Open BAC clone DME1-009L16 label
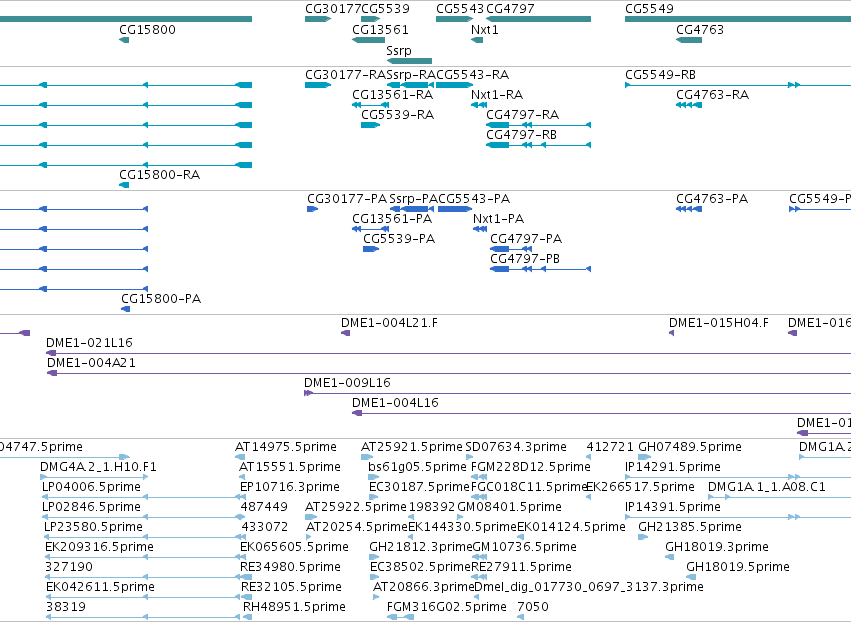The height and width of the screenshot is (622, 851). coord(347,383)
